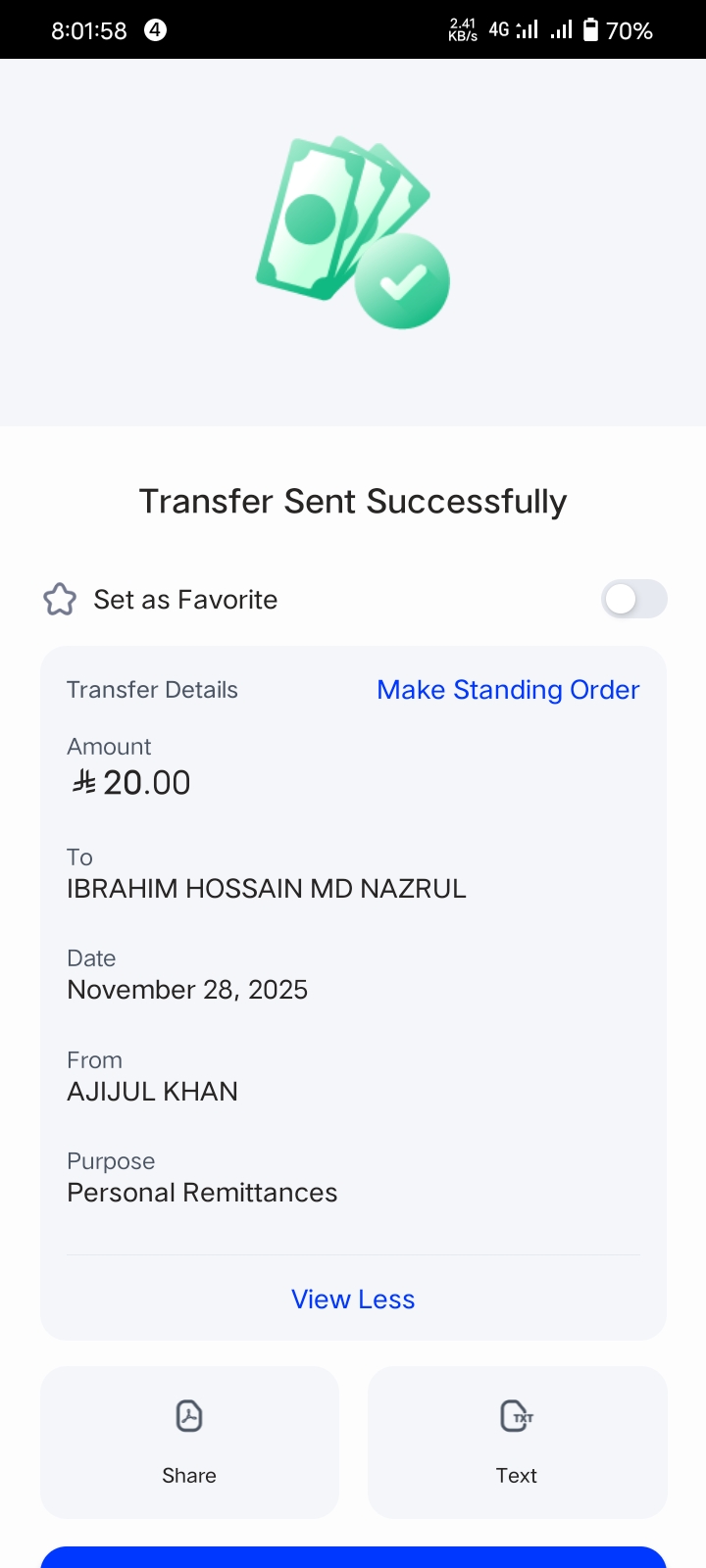Select the 20.00 amount value
706x1568 pixels.
coord(147,783)
